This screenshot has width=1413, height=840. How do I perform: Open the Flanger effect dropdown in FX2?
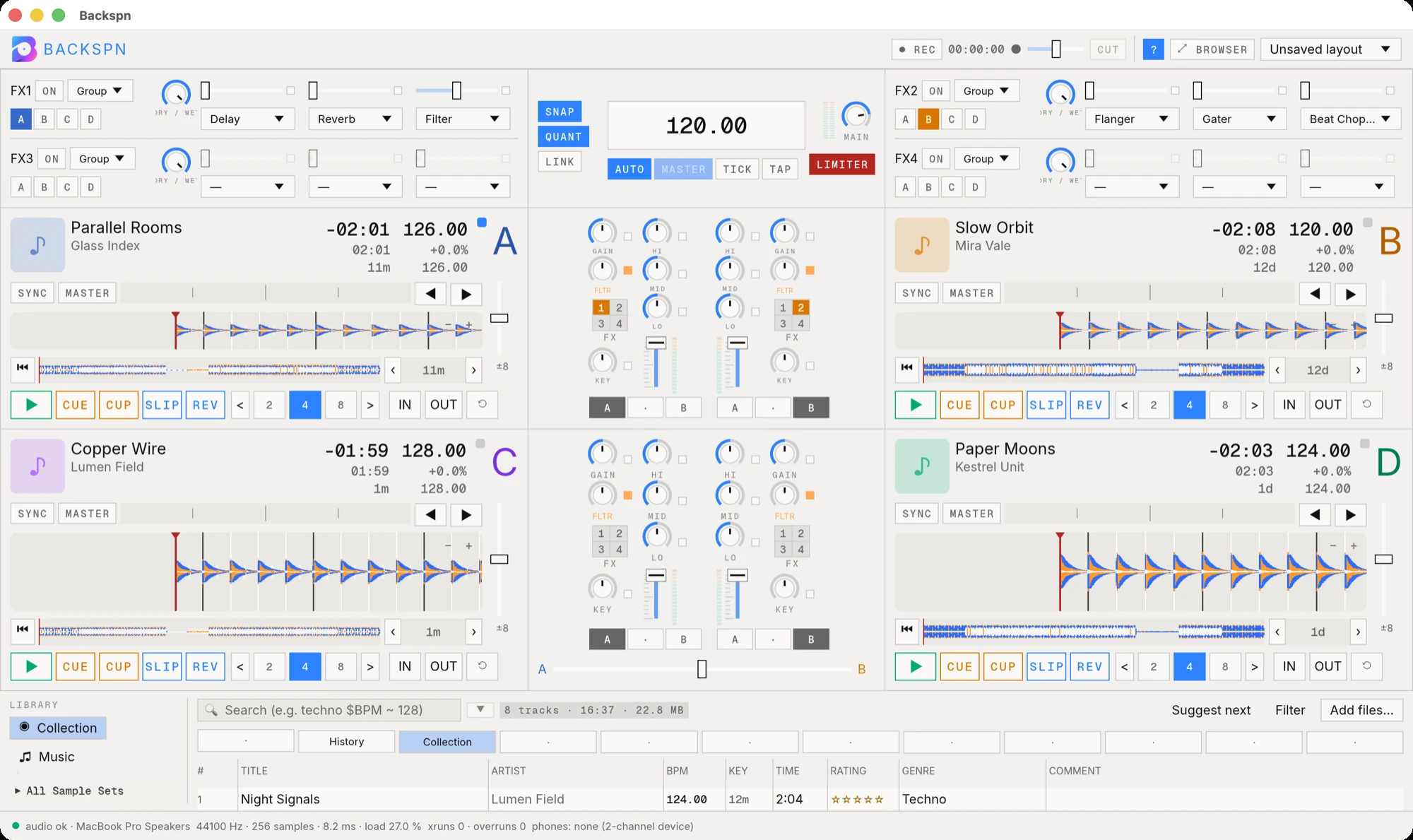coord(1132,119)
